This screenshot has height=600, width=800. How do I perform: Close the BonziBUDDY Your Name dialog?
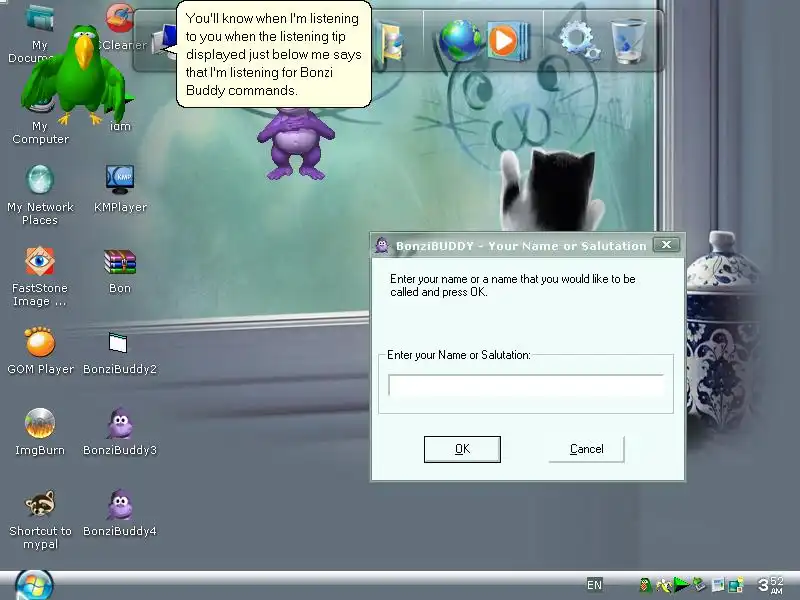666,245
